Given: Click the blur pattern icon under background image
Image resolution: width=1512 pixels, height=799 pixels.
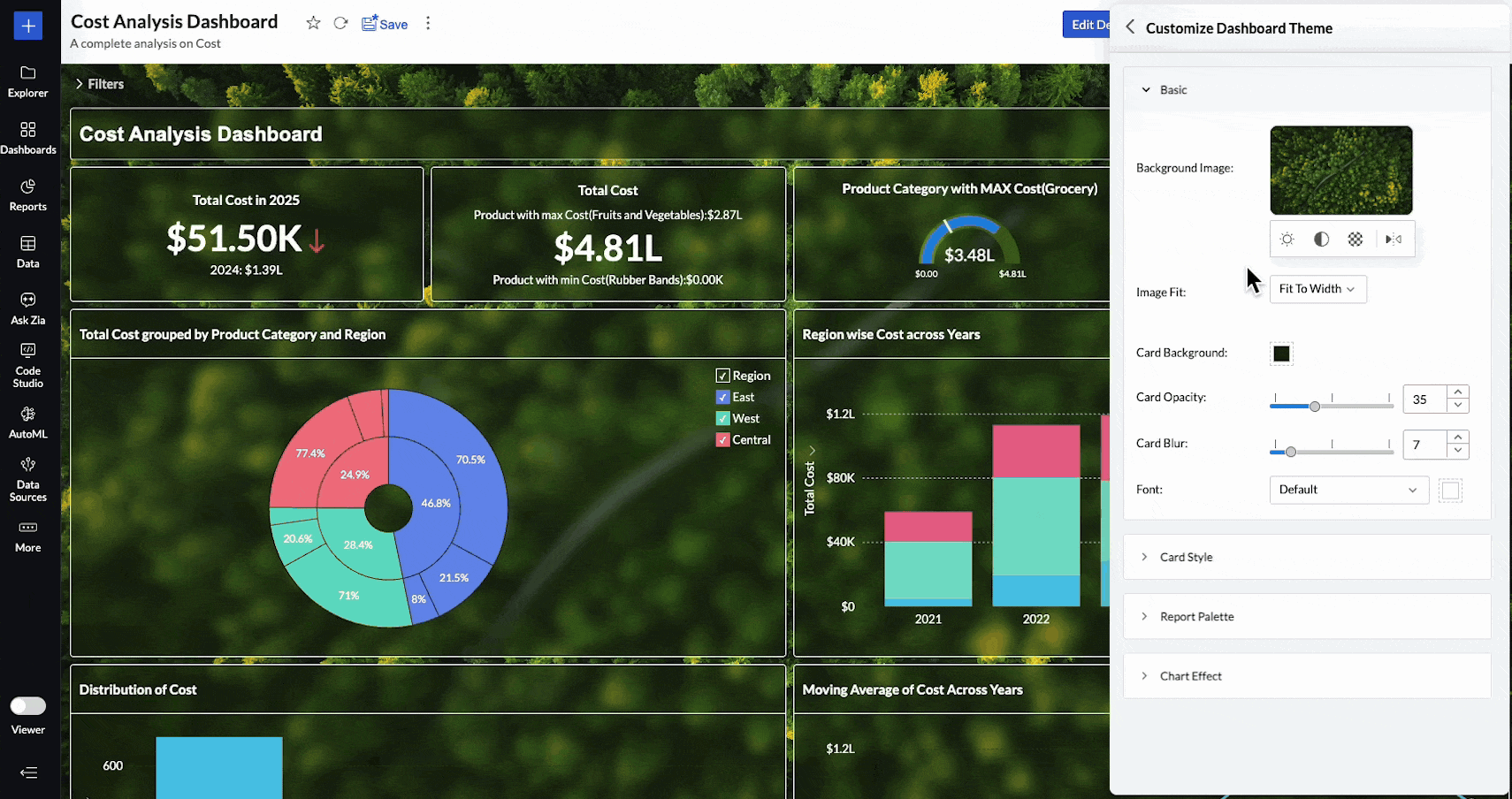Looking at the screenshot, I should [x=1355, y=240].
